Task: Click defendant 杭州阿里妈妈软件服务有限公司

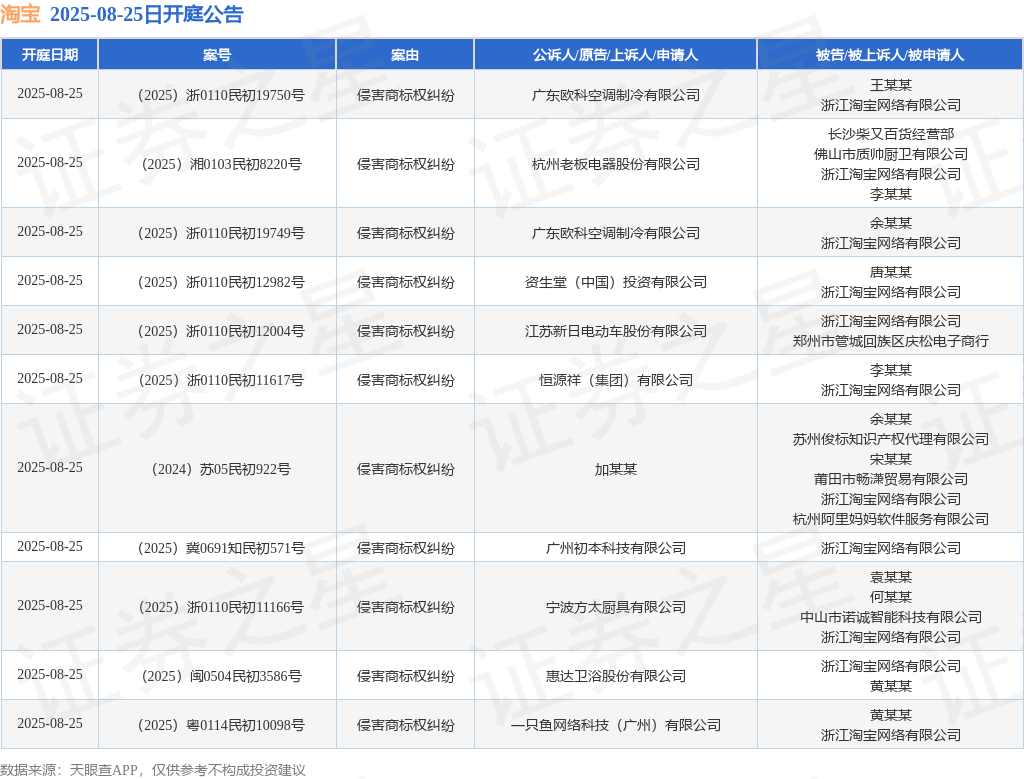Action: tap(890, 518)
